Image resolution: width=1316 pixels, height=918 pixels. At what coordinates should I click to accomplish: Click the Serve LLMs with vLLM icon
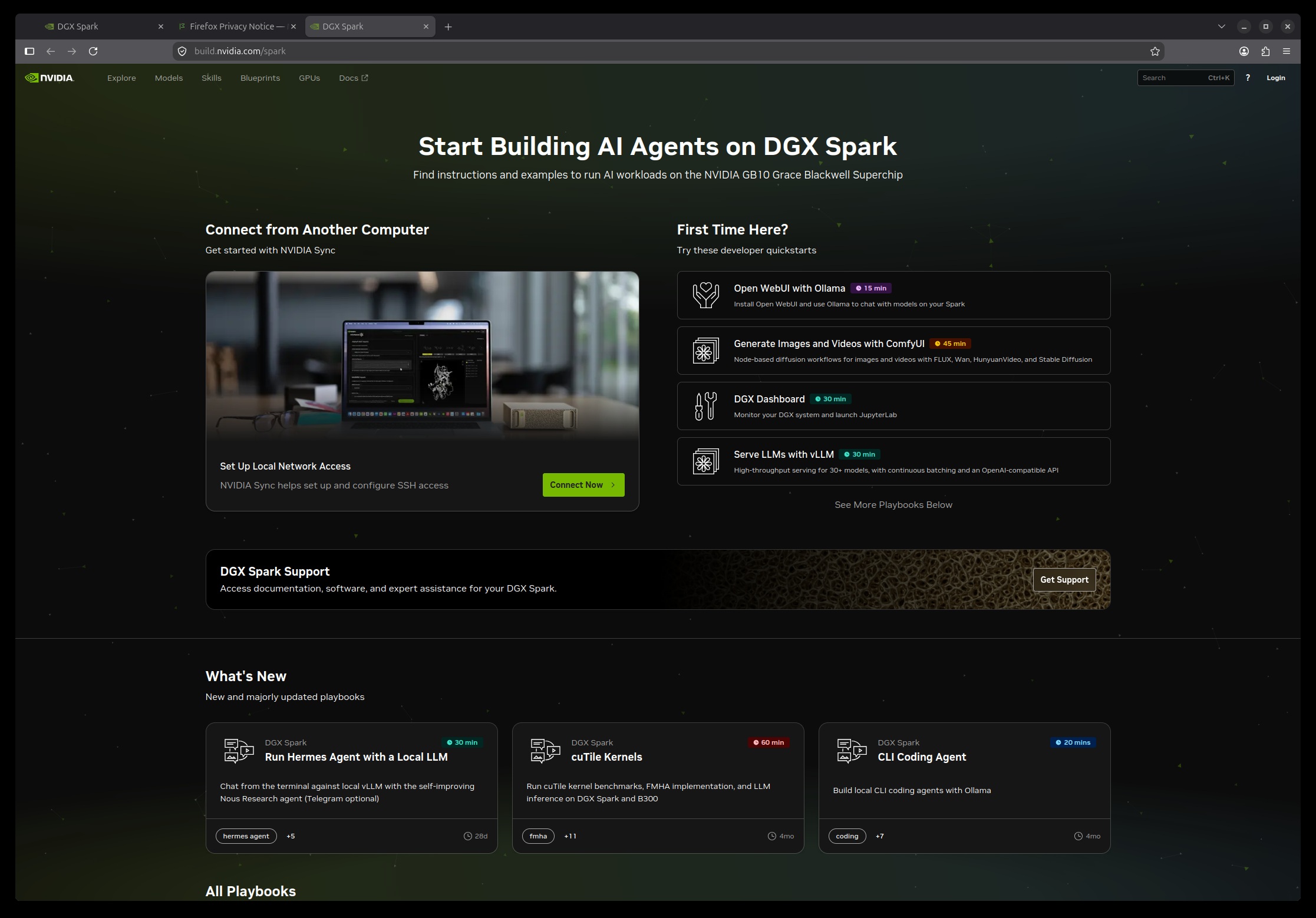(706, 461)
